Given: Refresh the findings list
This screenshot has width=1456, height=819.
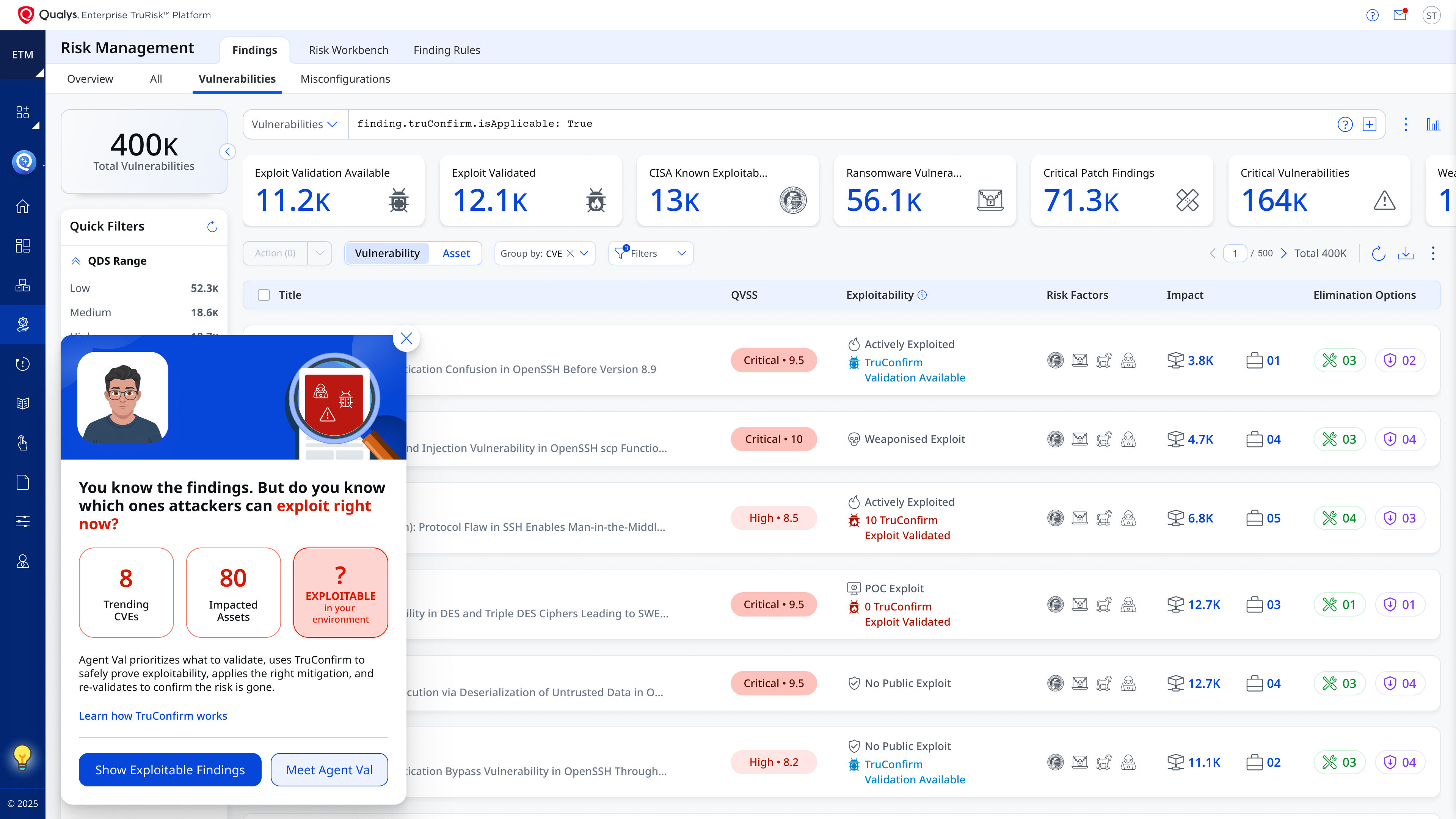Looking at the screenshot, I should click(1378, 253).
